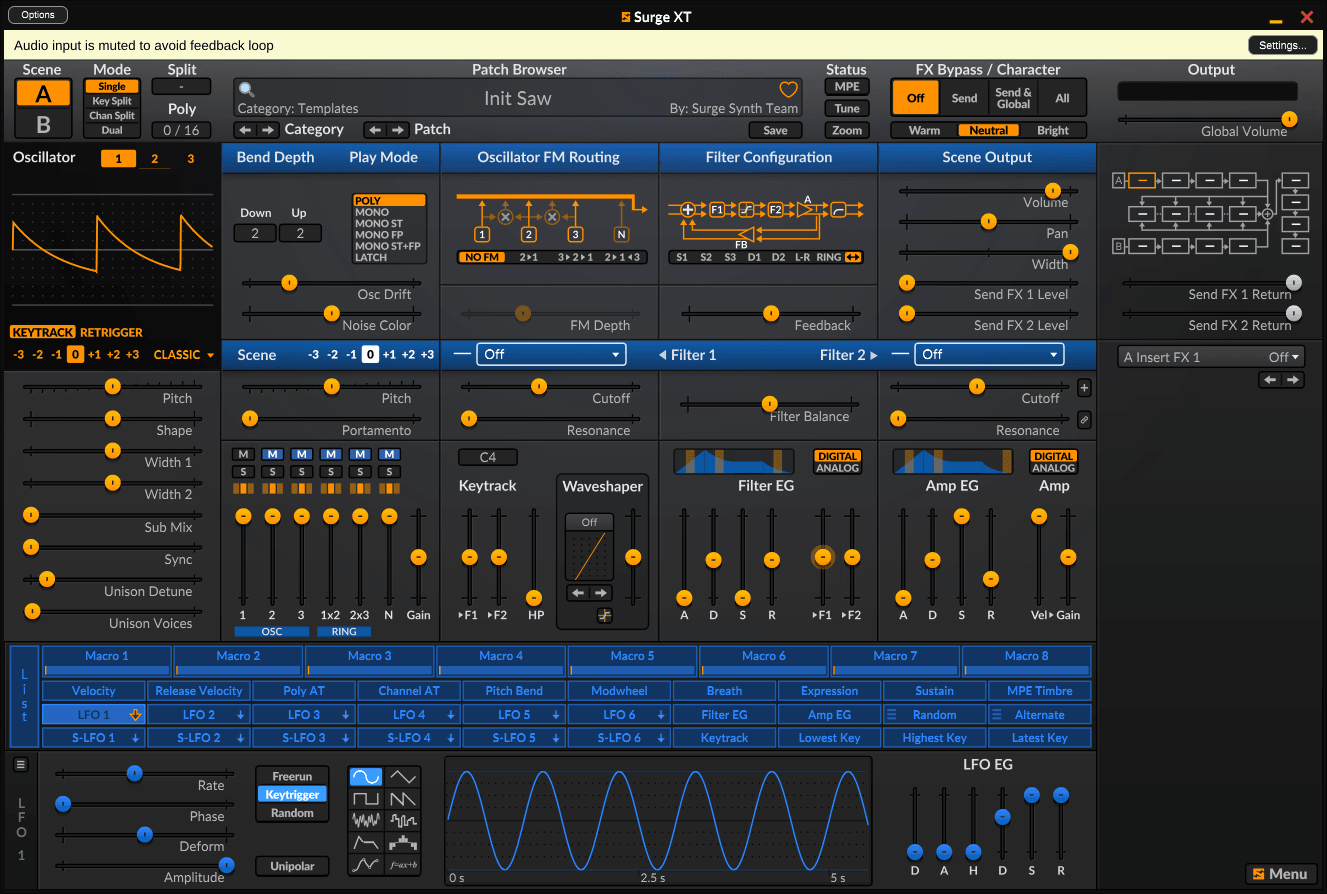The width and height of the screenshot is (1327, 894).
Task: Switch to Scene B
Action: [x=43, y=124]
